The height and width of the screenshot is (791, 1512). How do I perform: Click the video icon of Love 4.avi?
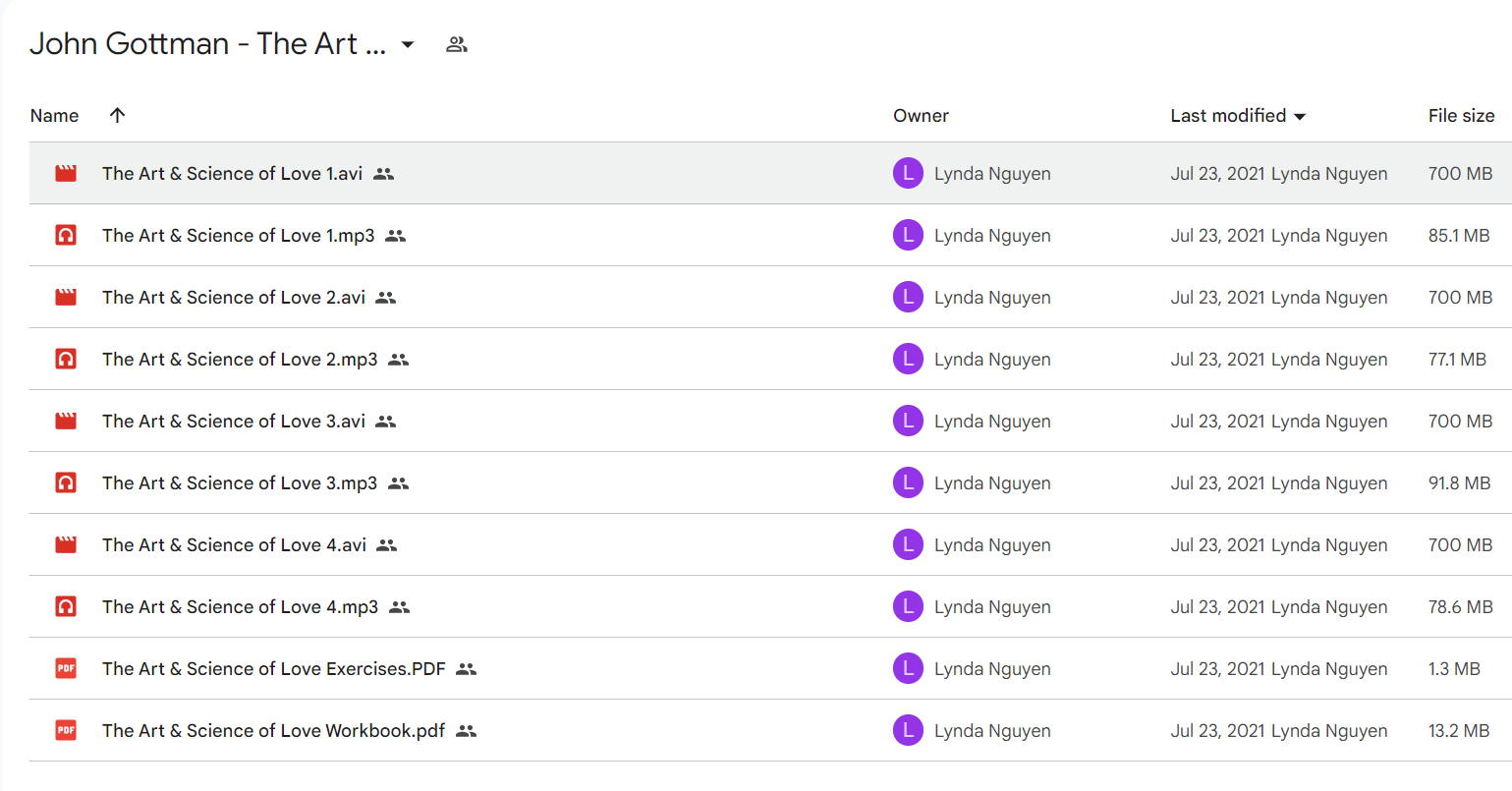click(x=66, y=545)
